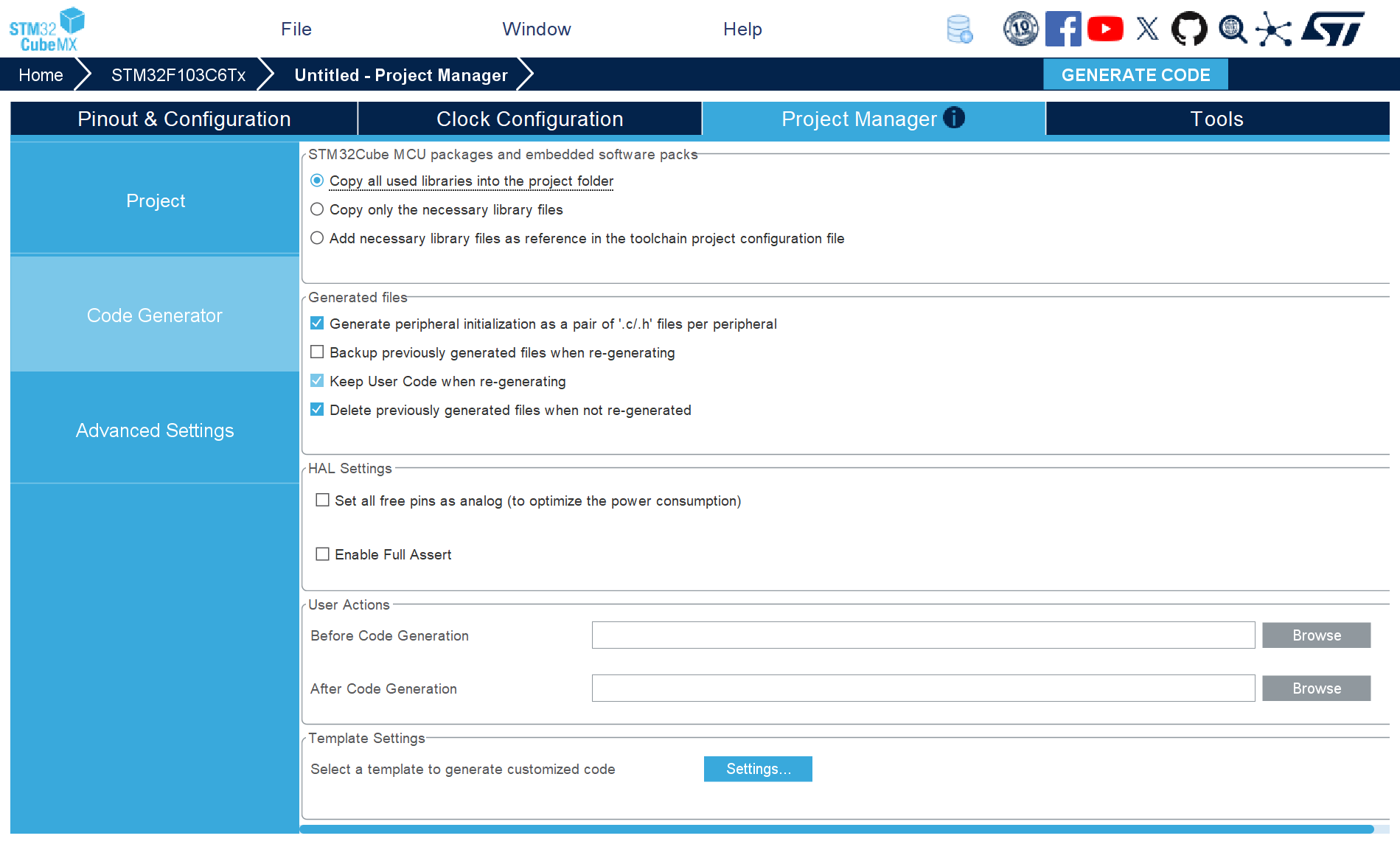Open Advanced Settings side section
The image size is (1400, 844).
155,430
